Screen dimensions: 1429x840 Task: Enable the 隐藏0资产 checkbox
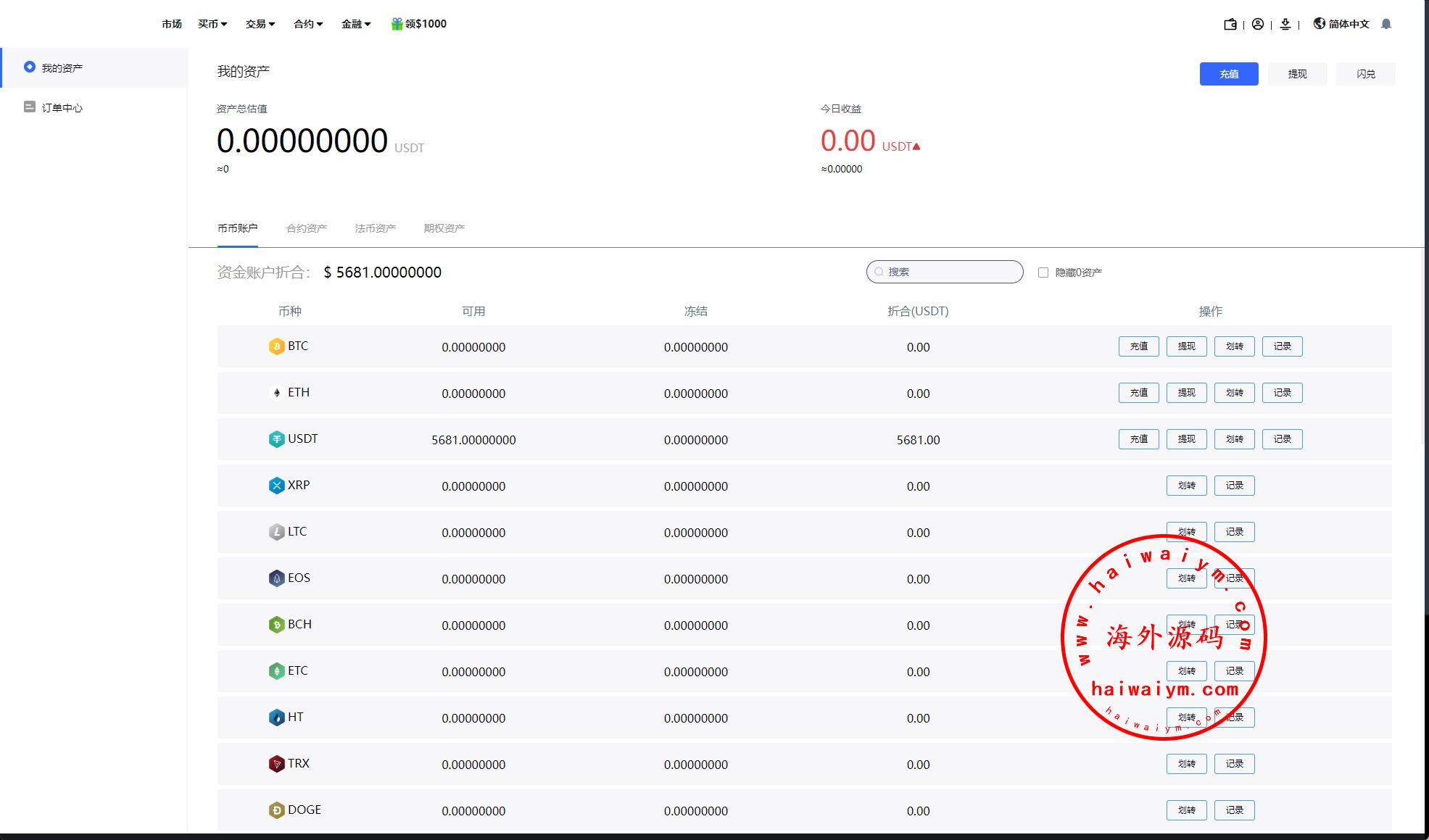click(x=1043, y=273)
